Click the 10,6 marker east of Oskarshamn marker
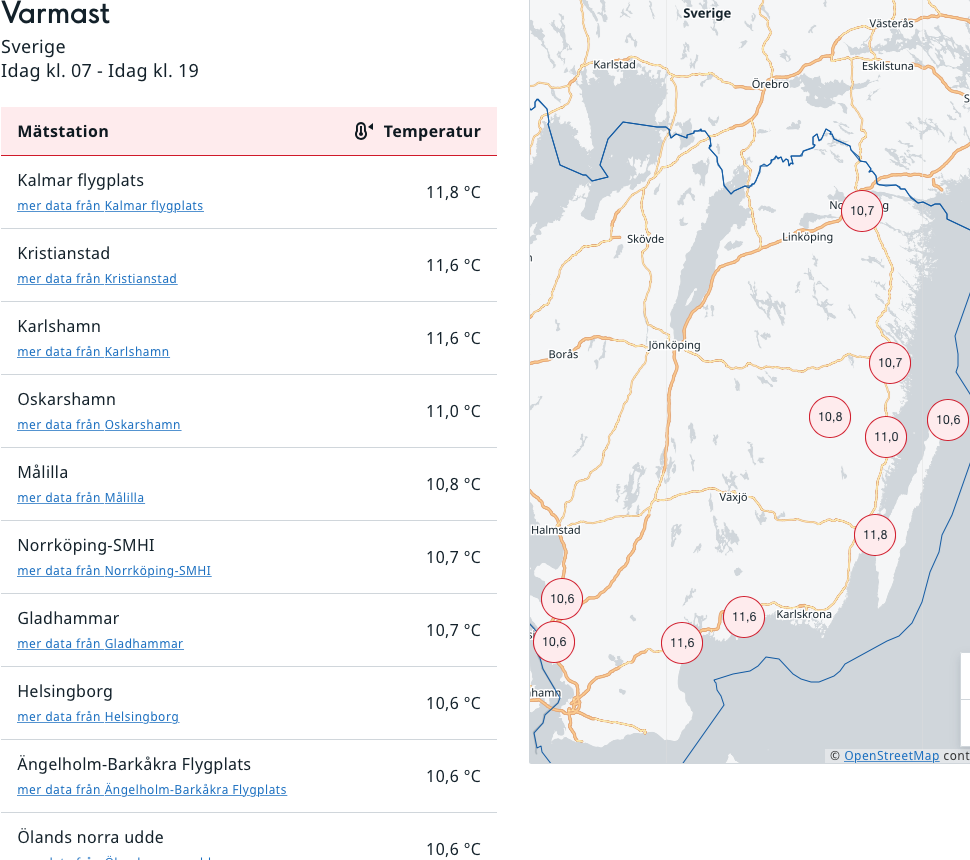Viewport: 970px width, 860px height. click(947, 420)
